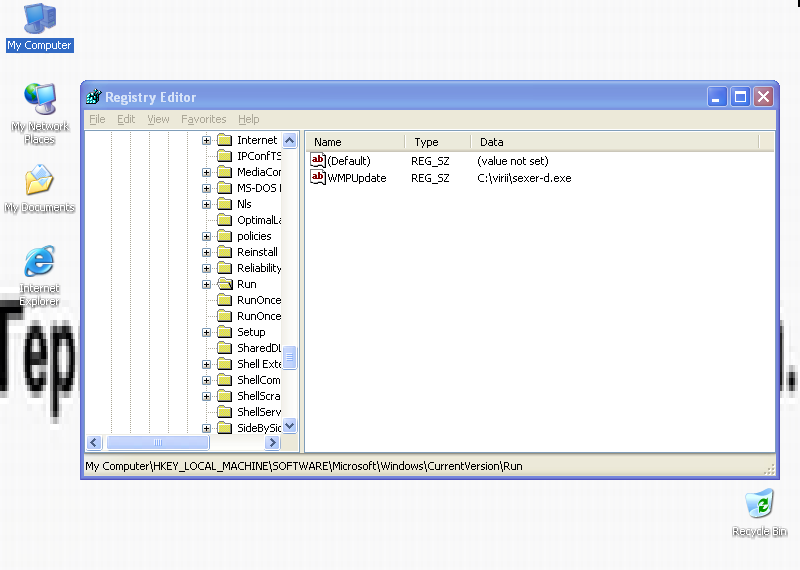Expand the Setup key

coord(206,332)
